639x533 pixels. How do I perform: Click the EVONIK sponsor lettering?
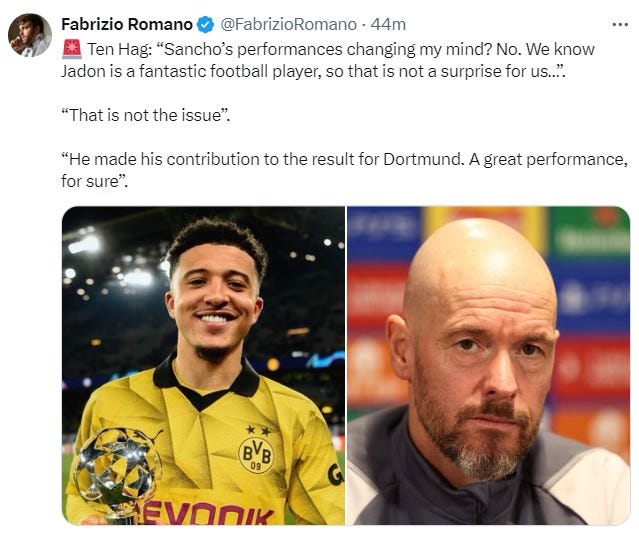pyautogui.click(x=208, y=513)
